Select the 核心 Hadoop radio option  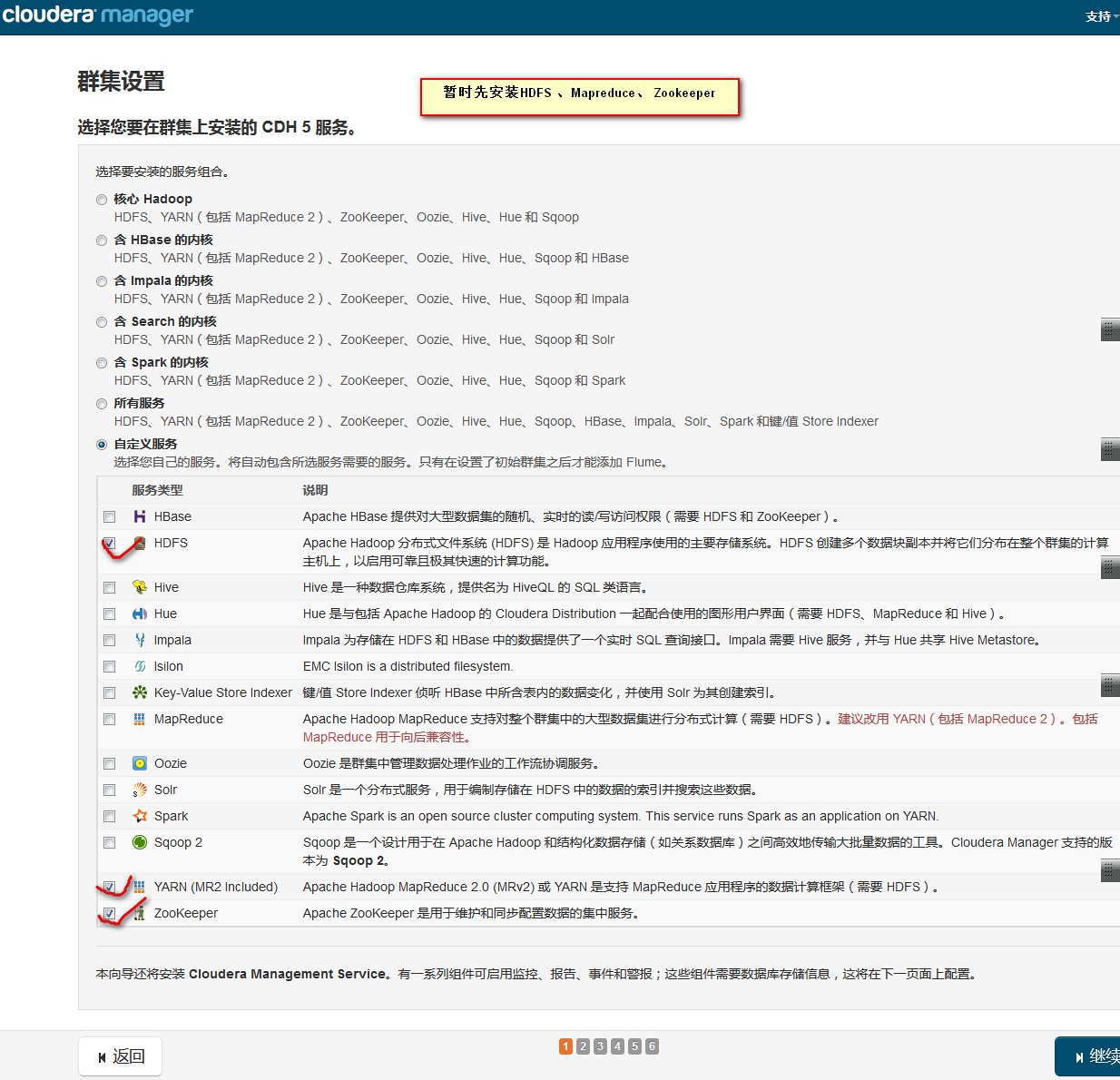[x=102, y=200]
